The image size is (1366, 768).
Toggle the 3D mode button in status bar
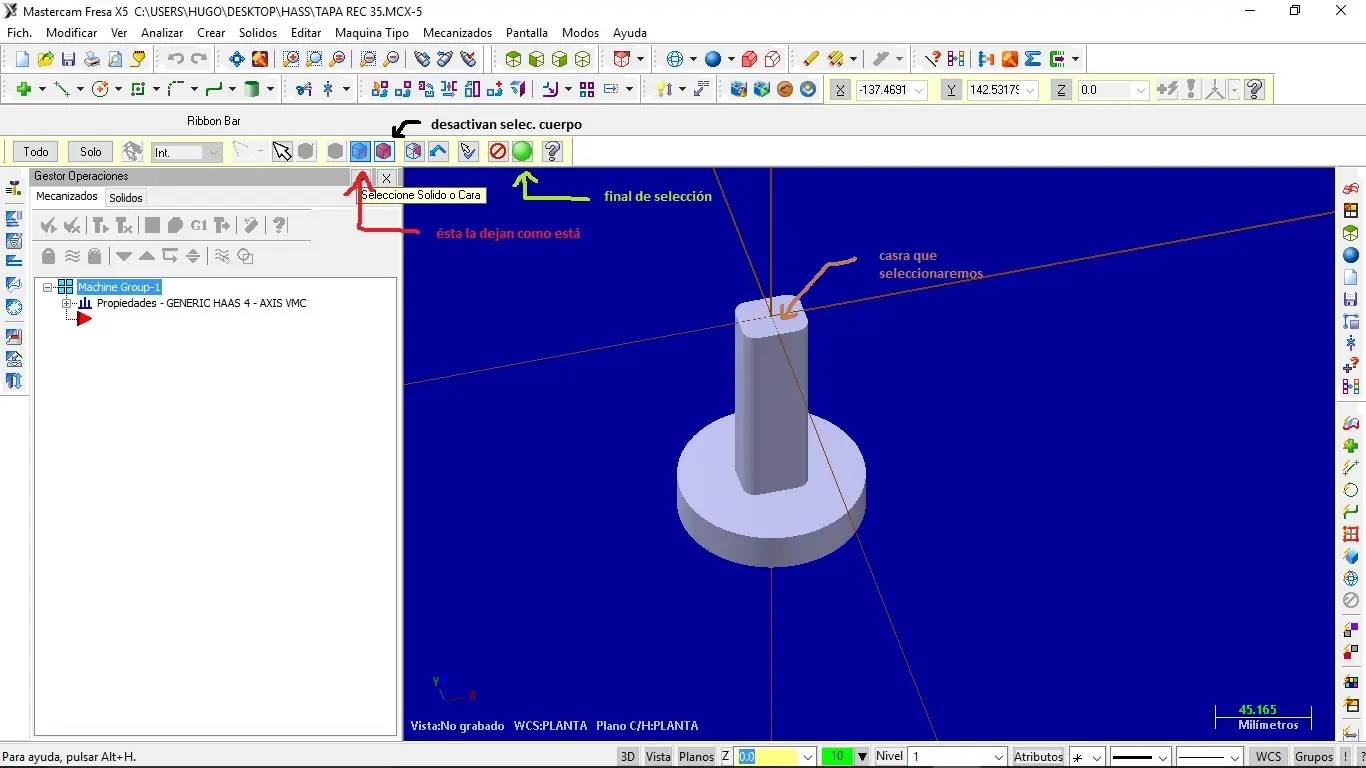tap(627, 756)
